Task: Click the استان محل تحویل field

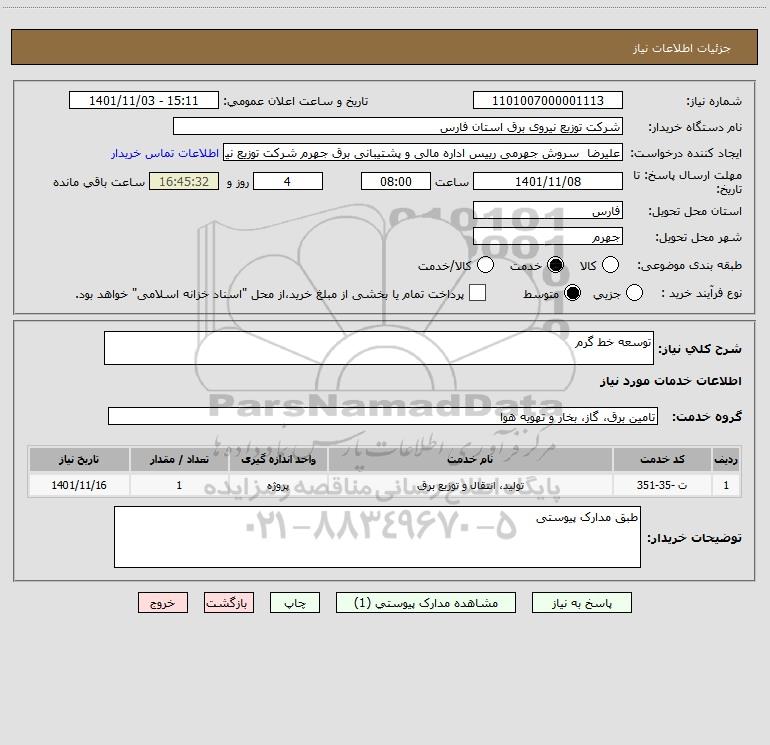Action: pyautogui.click(x=548, y=211)
